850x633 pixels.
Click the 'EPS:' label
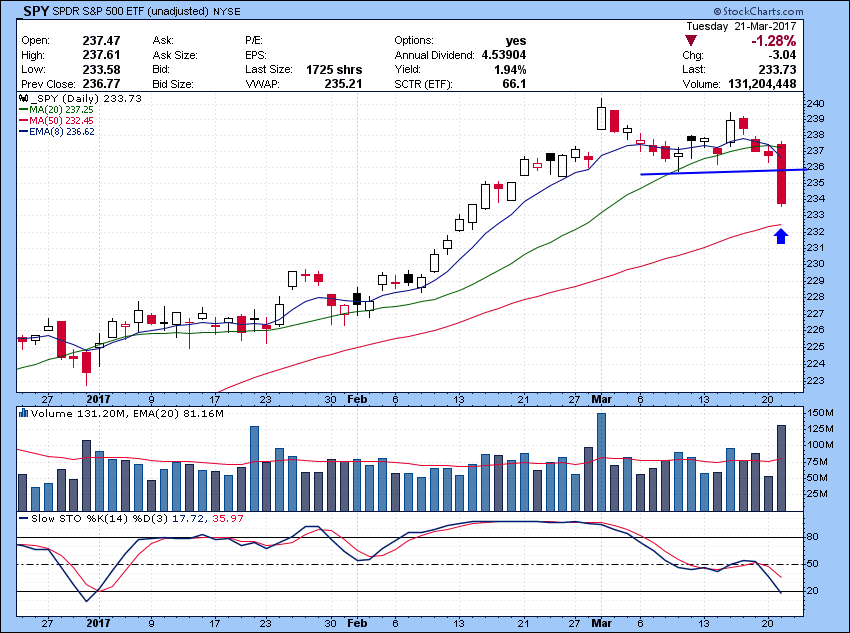pyautogui.click(x=255, y=55)
